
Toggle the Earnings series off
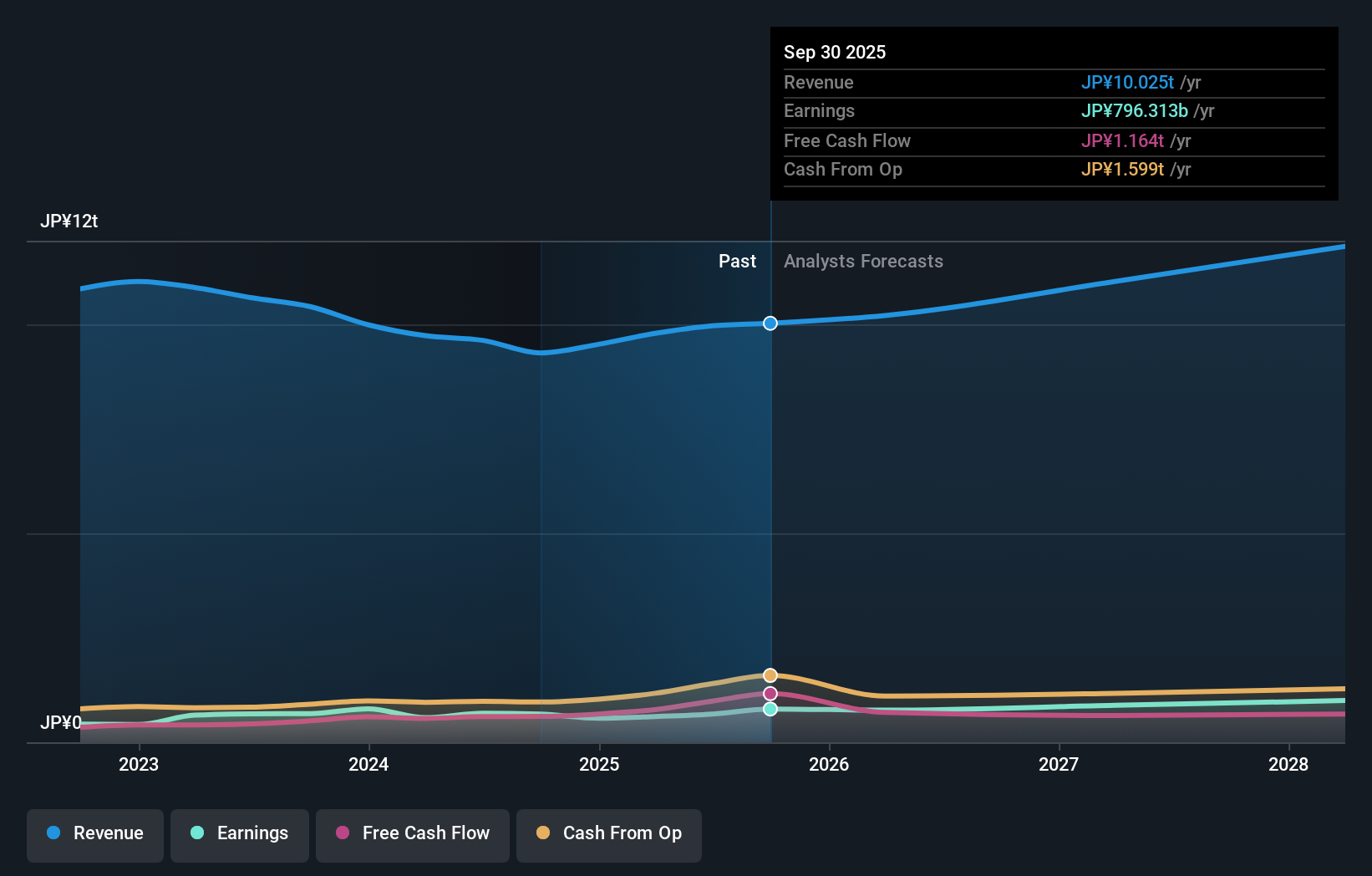pos(240,834)
